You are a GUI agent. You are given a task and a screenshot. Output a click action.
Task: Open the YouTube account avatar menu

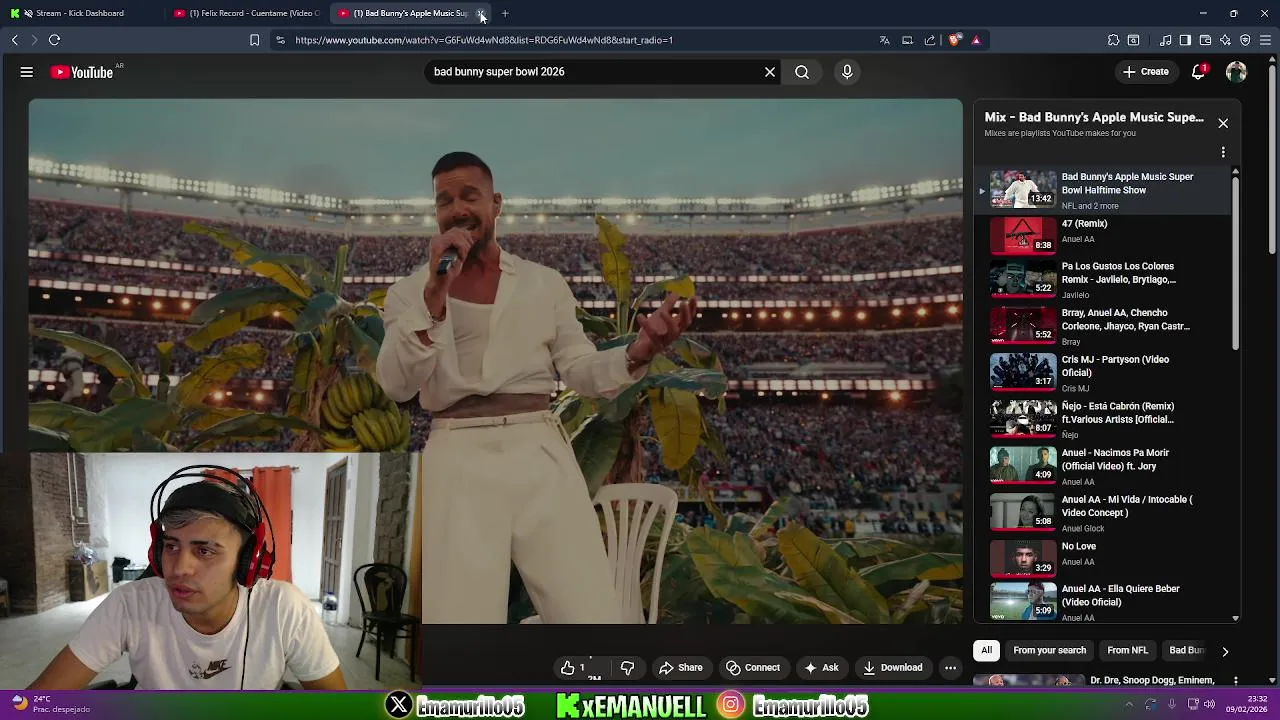[1237, 72]
